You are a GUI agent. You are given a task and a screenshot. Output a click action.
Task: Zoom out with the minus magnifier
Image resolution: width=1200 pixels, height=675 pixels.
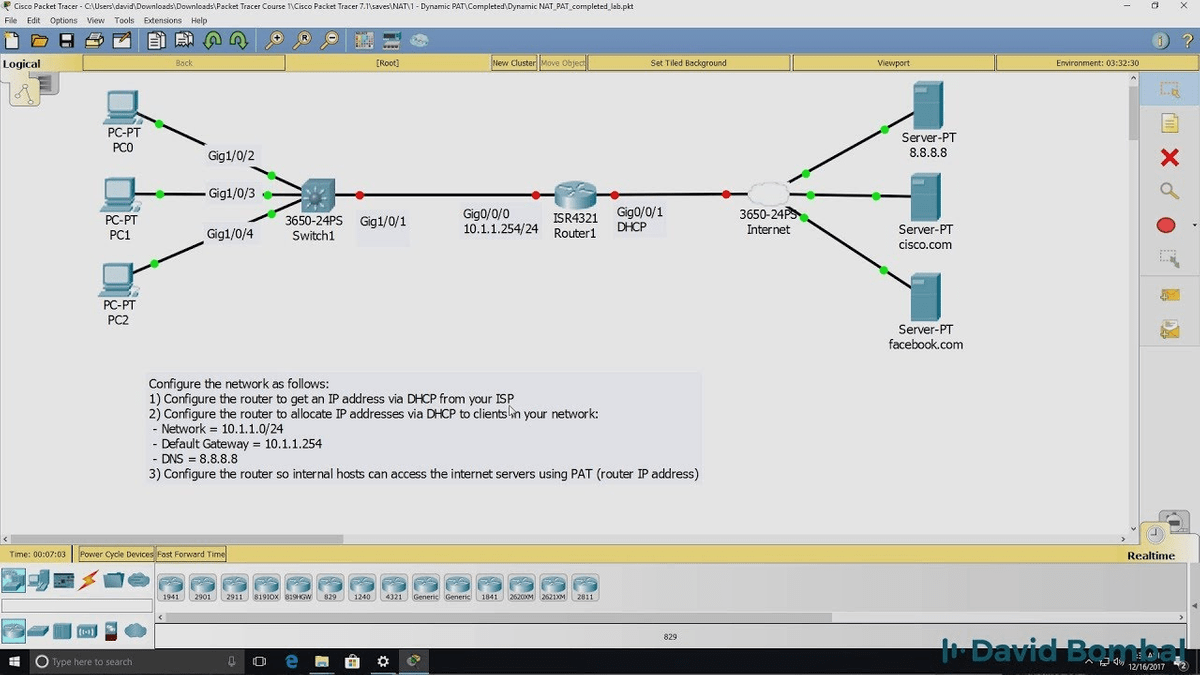(328, 41)
